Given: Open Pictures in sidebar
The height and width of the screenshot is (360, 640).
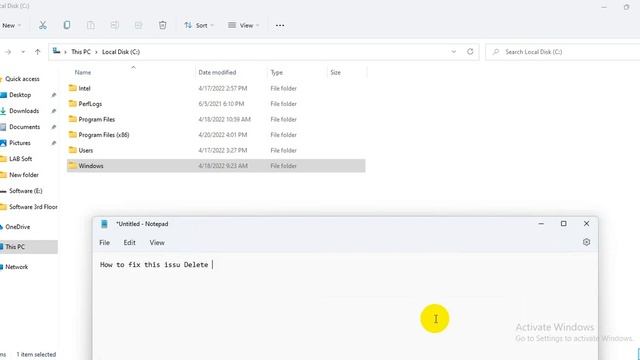Looking at the screenshot, I should pyautogui.click(x=20, y=143).
